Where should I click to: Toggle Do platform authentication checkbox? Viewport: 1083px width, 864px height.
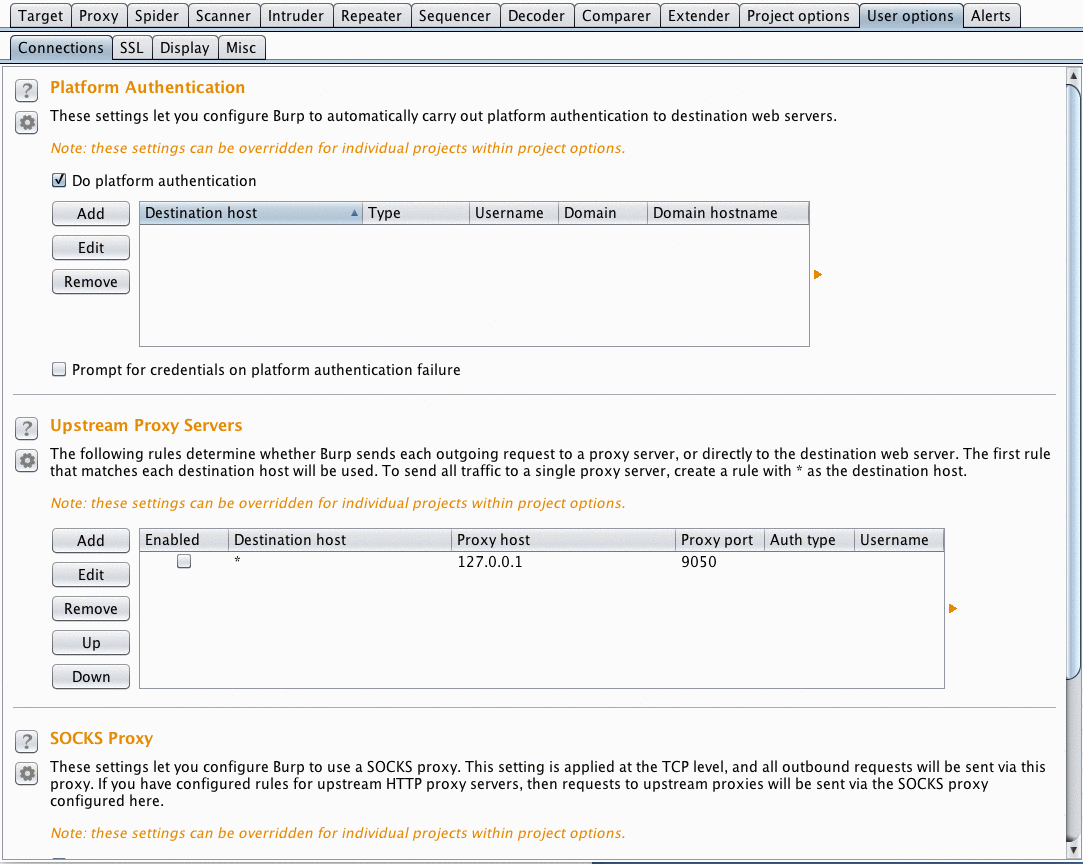(x=59, y=180)
